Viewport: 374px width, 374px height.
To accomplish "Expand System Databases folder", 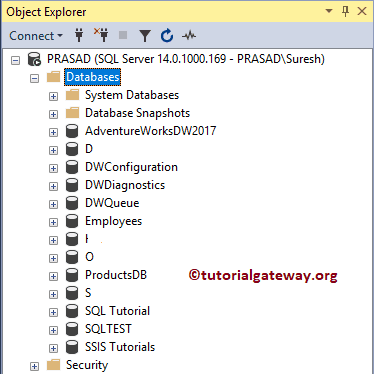I will [53, 96].
